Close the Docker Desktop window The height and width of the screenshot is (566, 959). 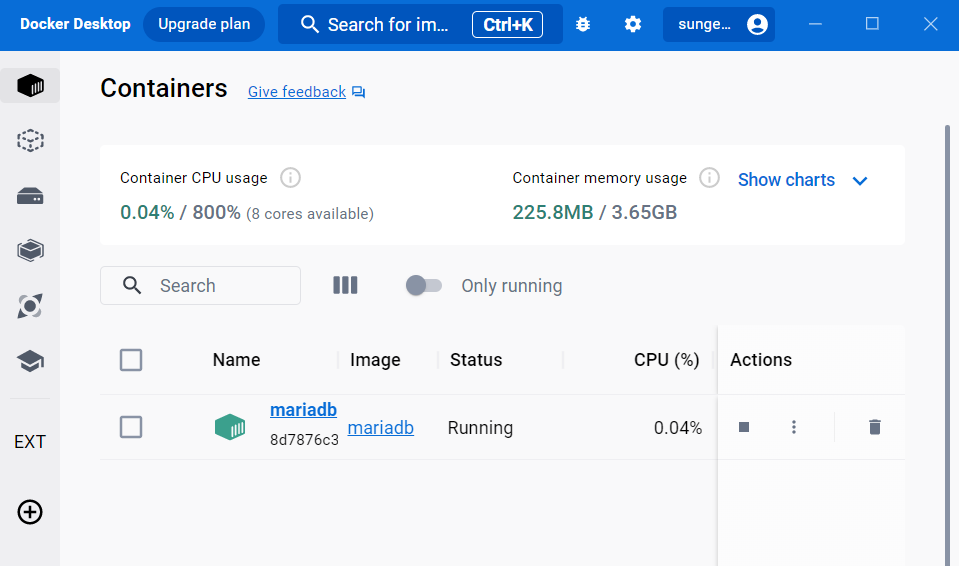point(930,24)
